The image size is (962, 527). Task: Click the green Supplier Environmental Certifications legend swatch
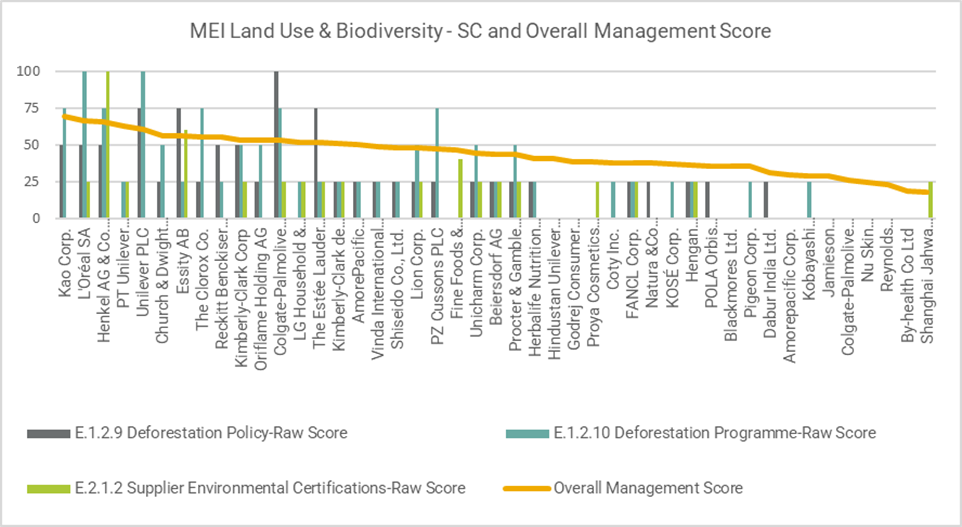click(x=47, y=488)
